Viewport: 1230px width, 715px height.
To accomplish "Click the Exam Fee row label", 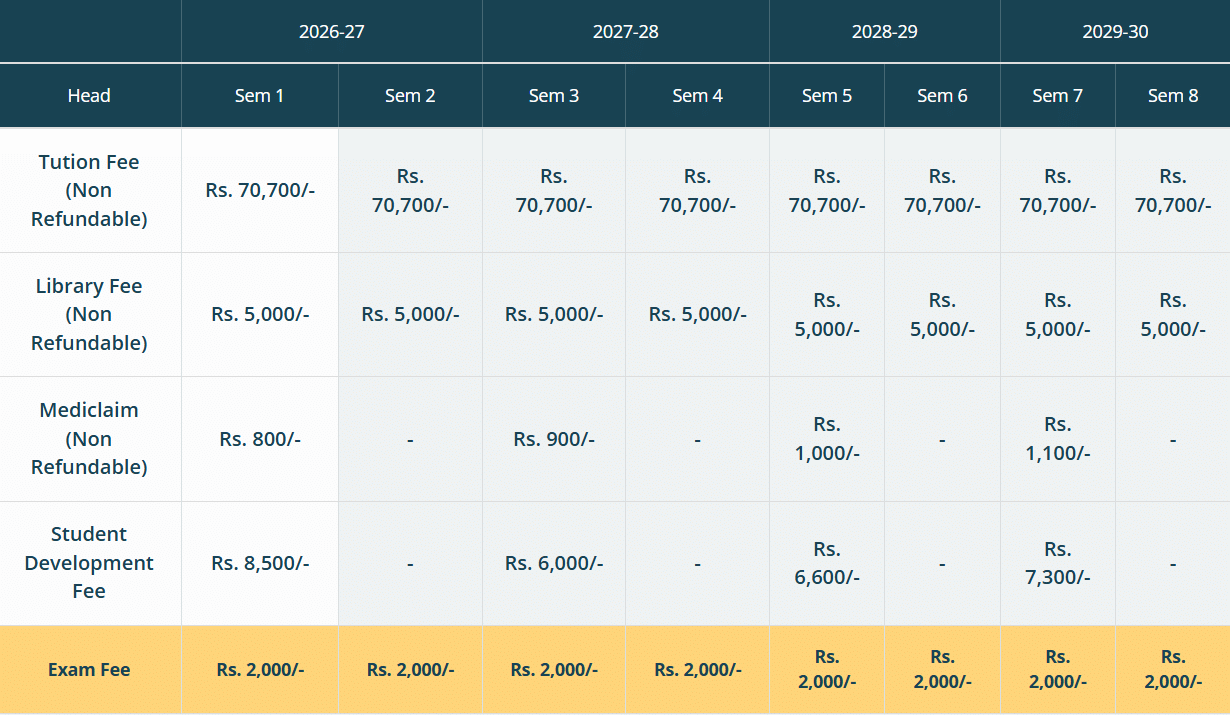I will (x=89, y=670).
